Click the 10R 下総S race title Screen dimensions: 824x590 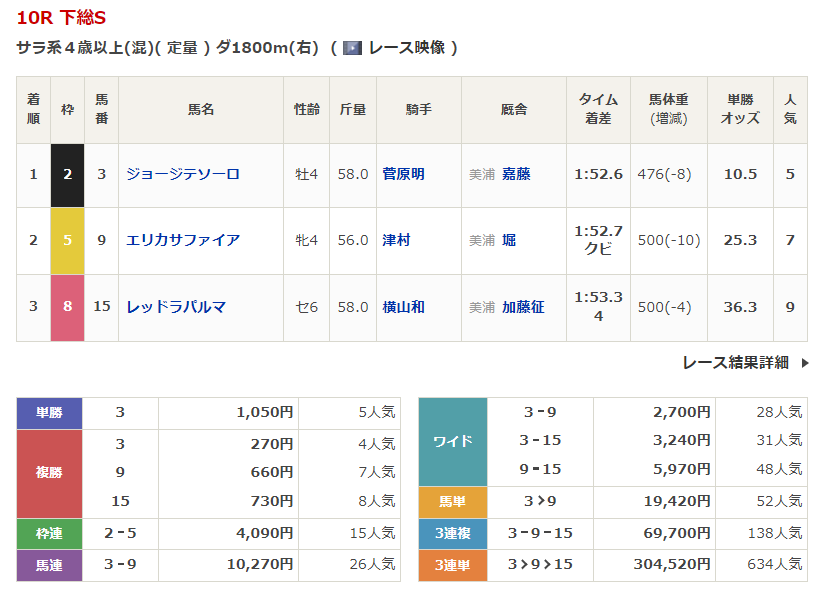61,18
